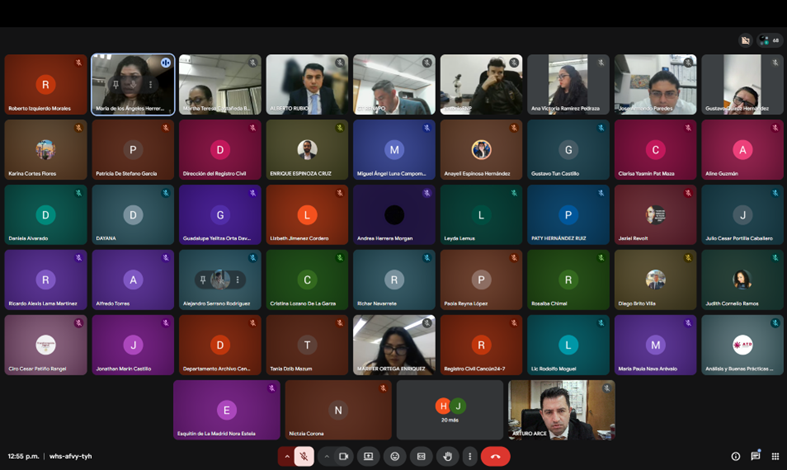Image resolution: width=787 pixels, height=470 pixels.
Task: Select Karina Cortes Flores tile
Action: [46, 150]
